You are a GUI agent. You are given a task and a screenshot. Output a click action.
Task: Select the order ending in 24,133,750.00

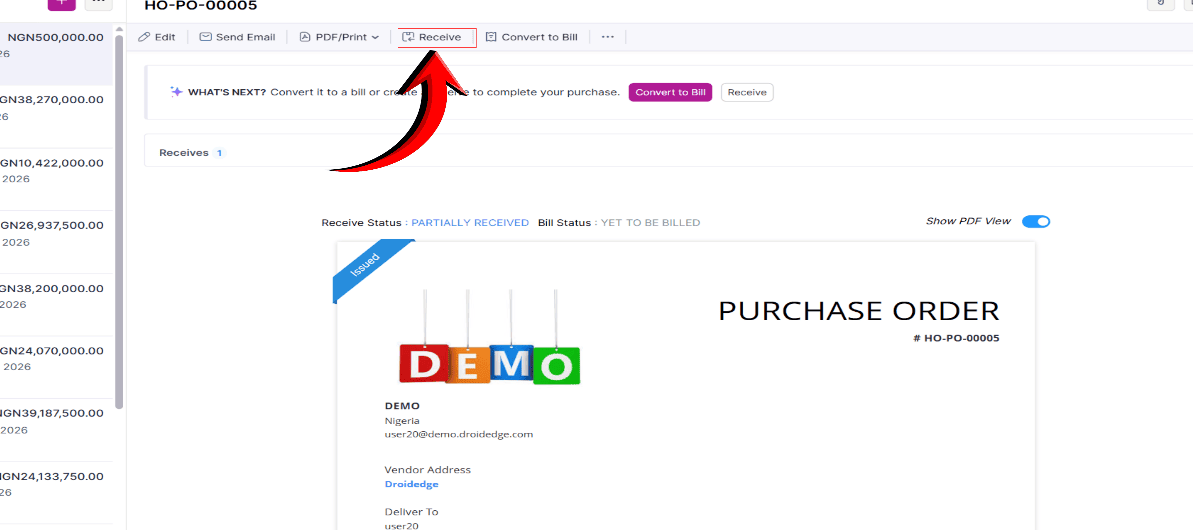(56, 492)
